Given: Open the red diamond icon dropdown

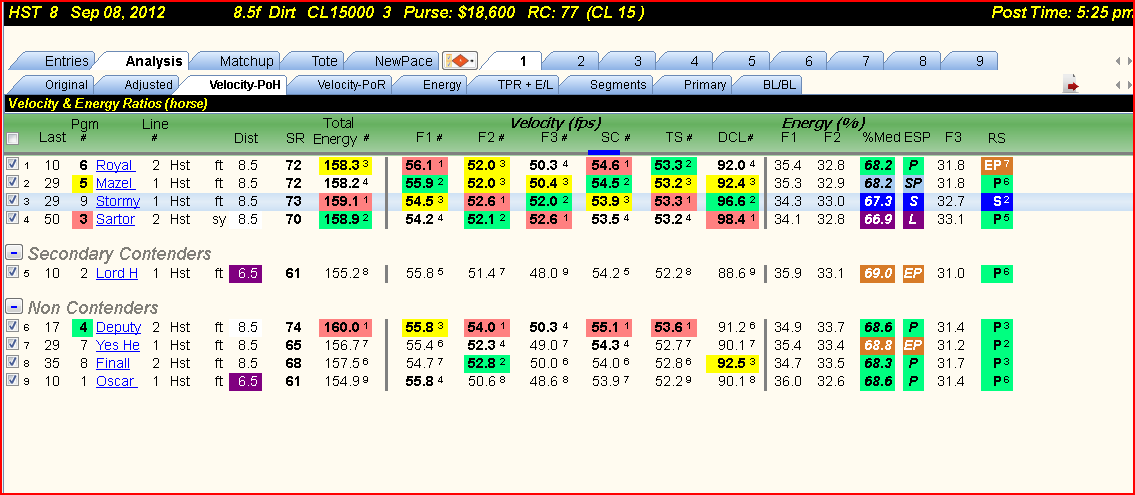Looking at the screenshot, I should tap(459, 61).
